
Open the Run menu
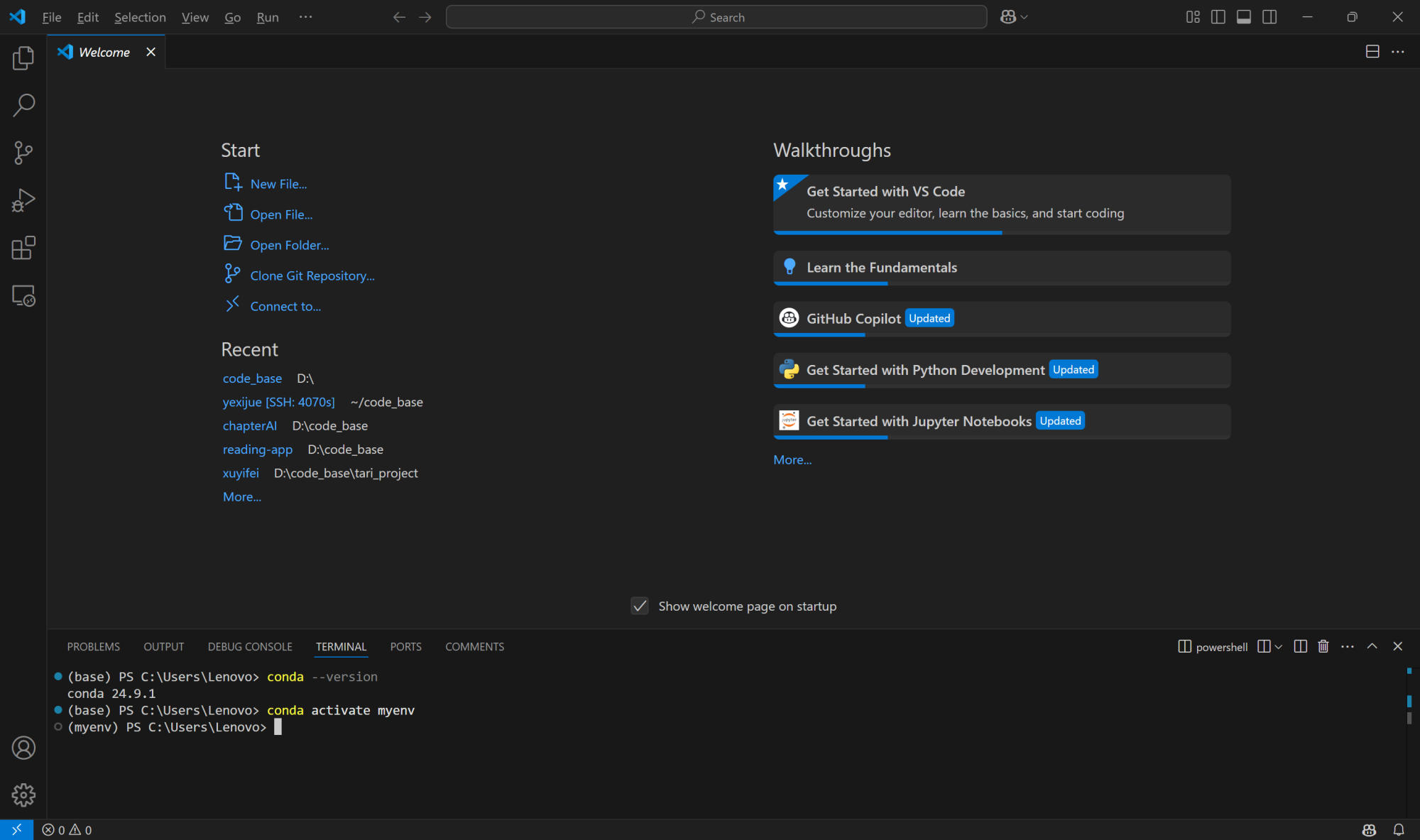click(x=268, y=17)
